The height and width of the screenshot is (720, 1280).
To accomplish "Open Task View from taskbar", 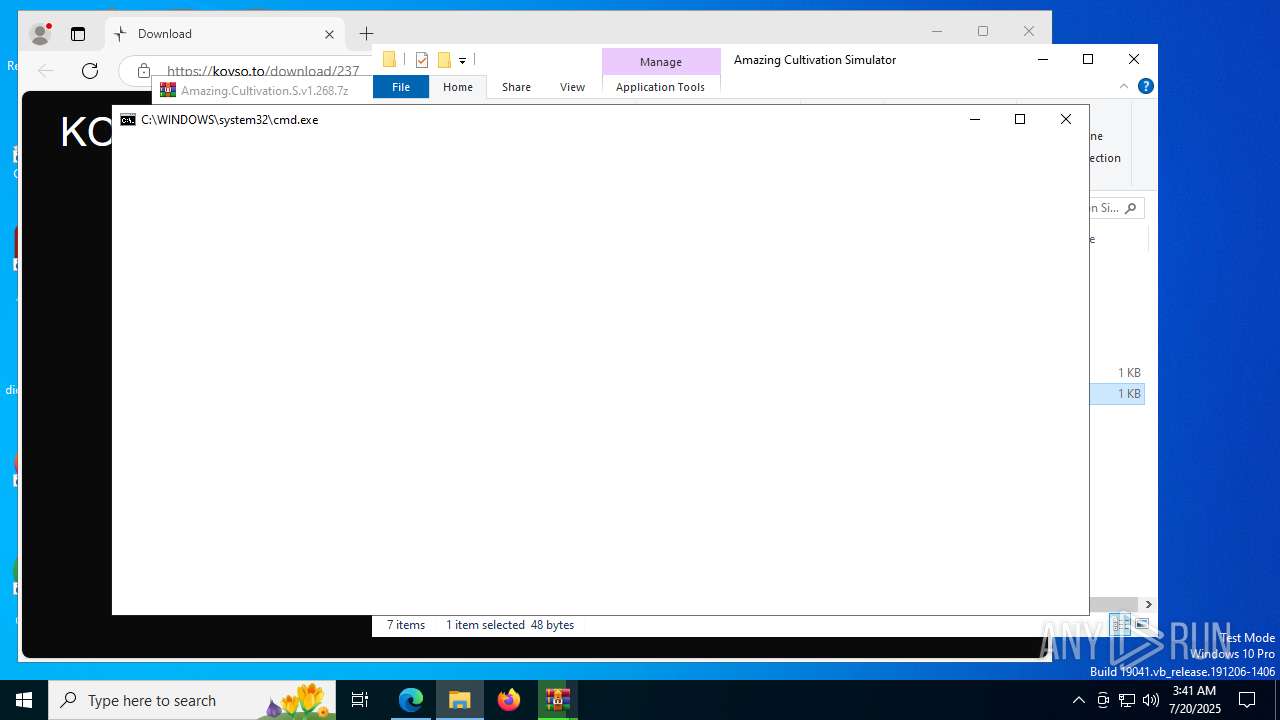I will [x=360, y=700].
